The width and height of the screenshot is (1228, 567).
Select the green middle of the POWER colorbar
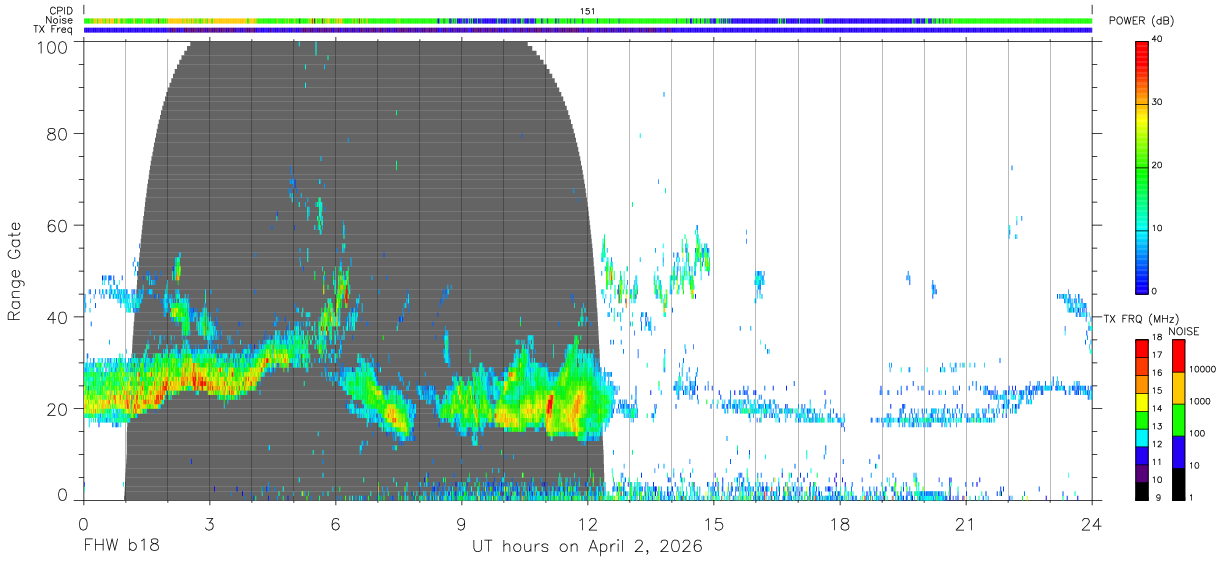[x=1142, y=166]
